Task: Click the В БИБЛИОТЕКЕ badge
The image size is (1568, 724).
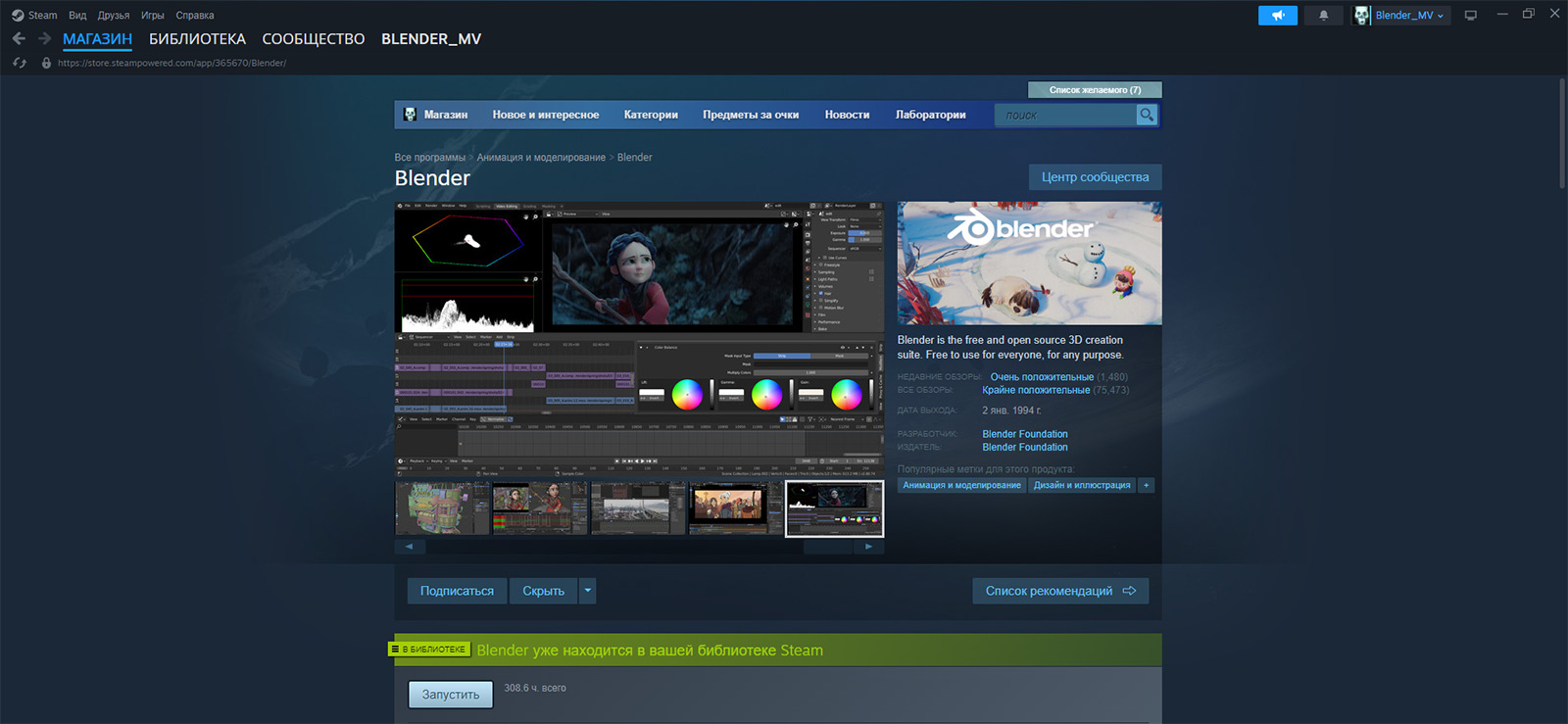Action: (x=430, y=650)
